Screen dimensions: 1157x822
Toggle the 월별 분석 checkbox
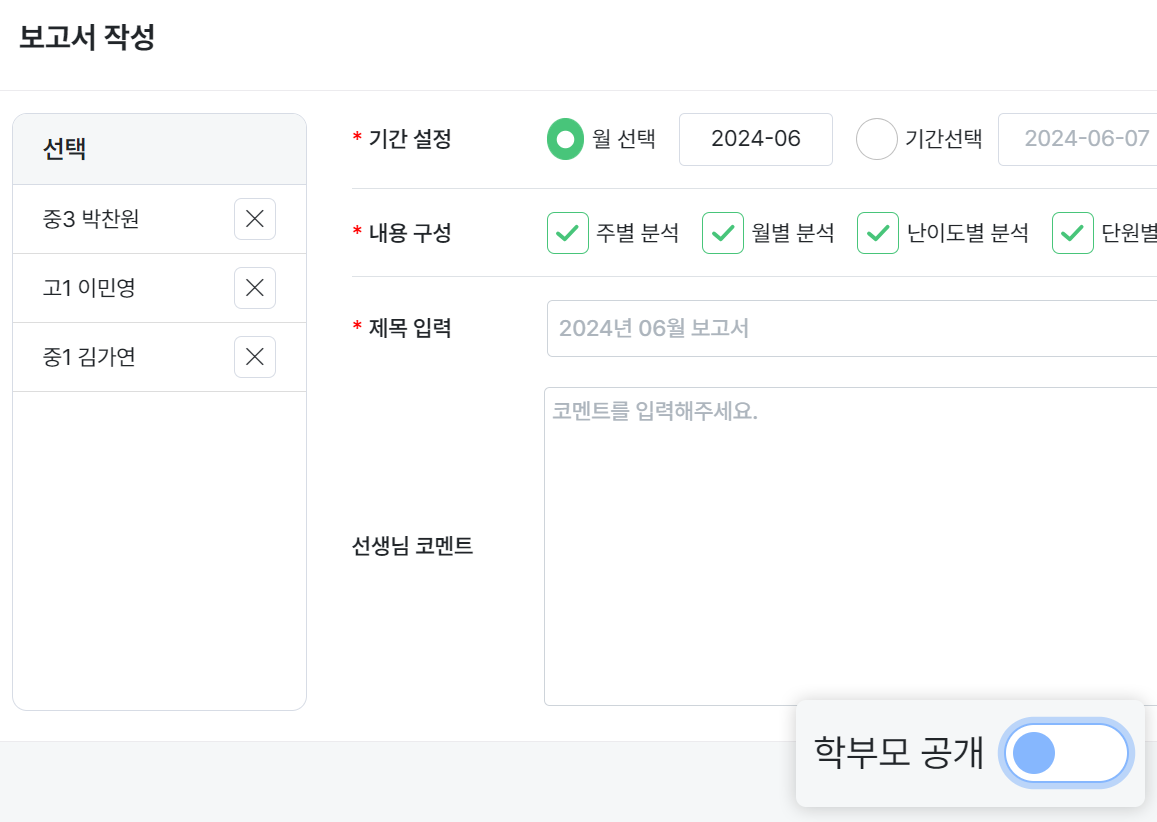coord(722,233)
